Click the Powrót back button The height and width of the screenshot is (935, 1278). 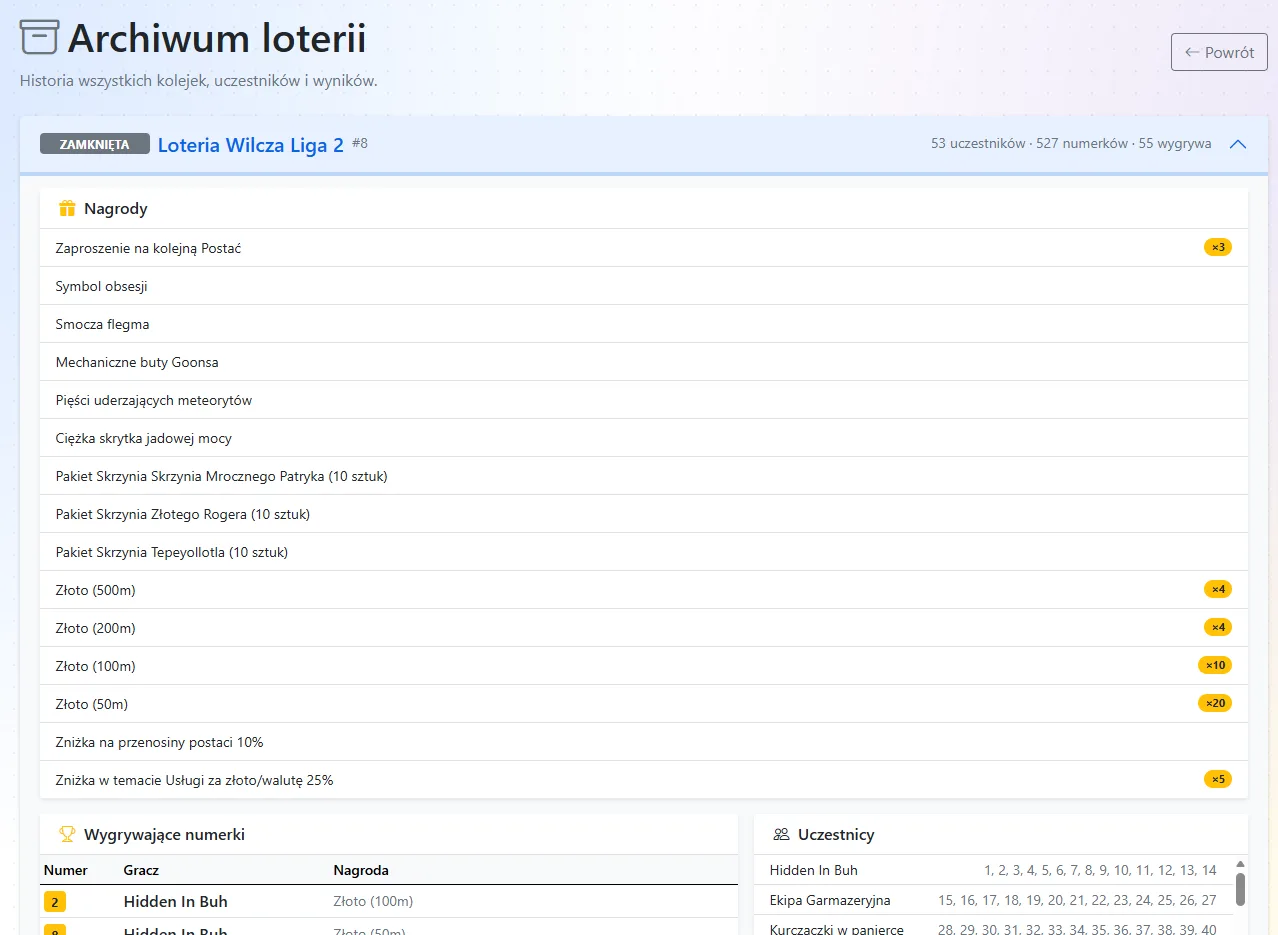click(1219, 52)
